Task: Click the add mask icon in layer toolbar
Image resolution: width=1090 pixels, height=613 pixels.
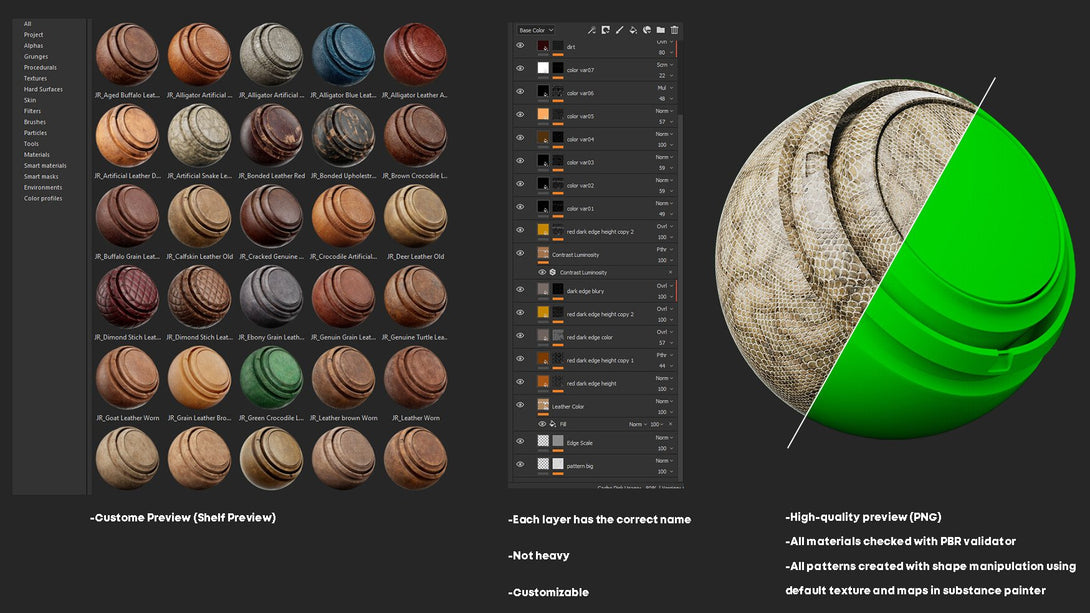Action: coord(605,30)
